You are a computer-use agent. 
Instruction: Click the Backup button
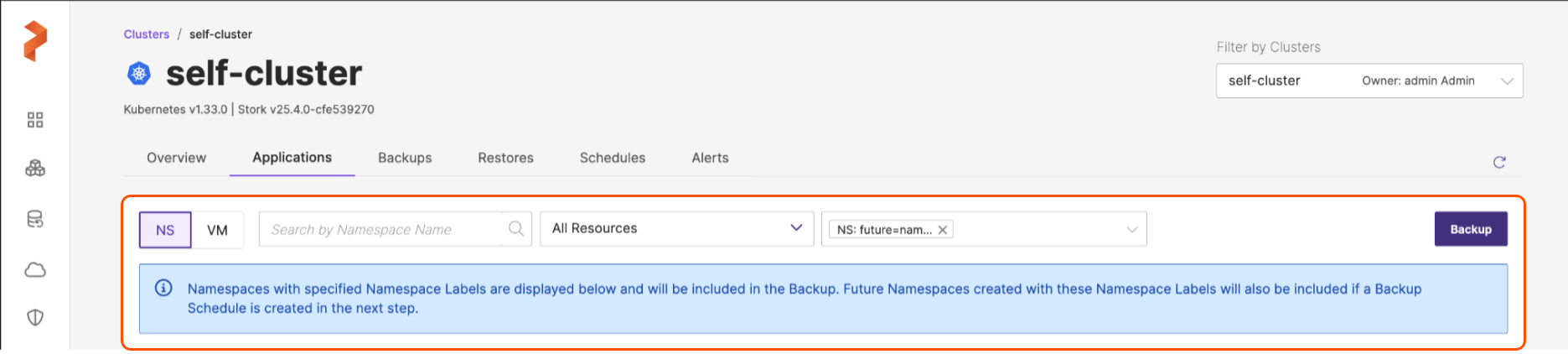pyautogui.click(x=1470, y=229)
